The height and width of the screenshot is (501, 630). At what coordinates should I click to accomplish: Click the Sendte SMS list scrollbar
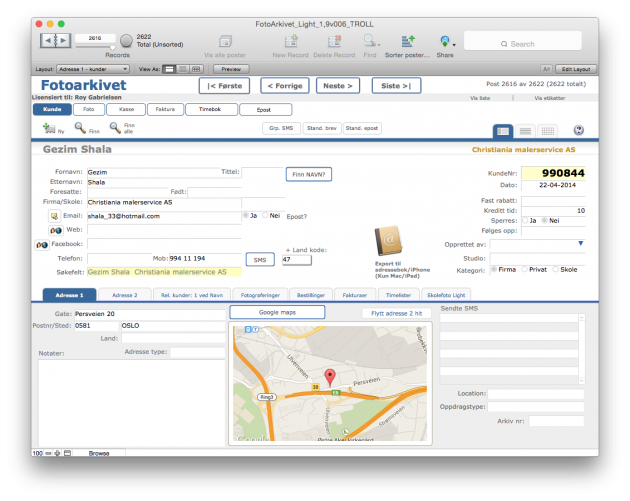click(581, 349)
